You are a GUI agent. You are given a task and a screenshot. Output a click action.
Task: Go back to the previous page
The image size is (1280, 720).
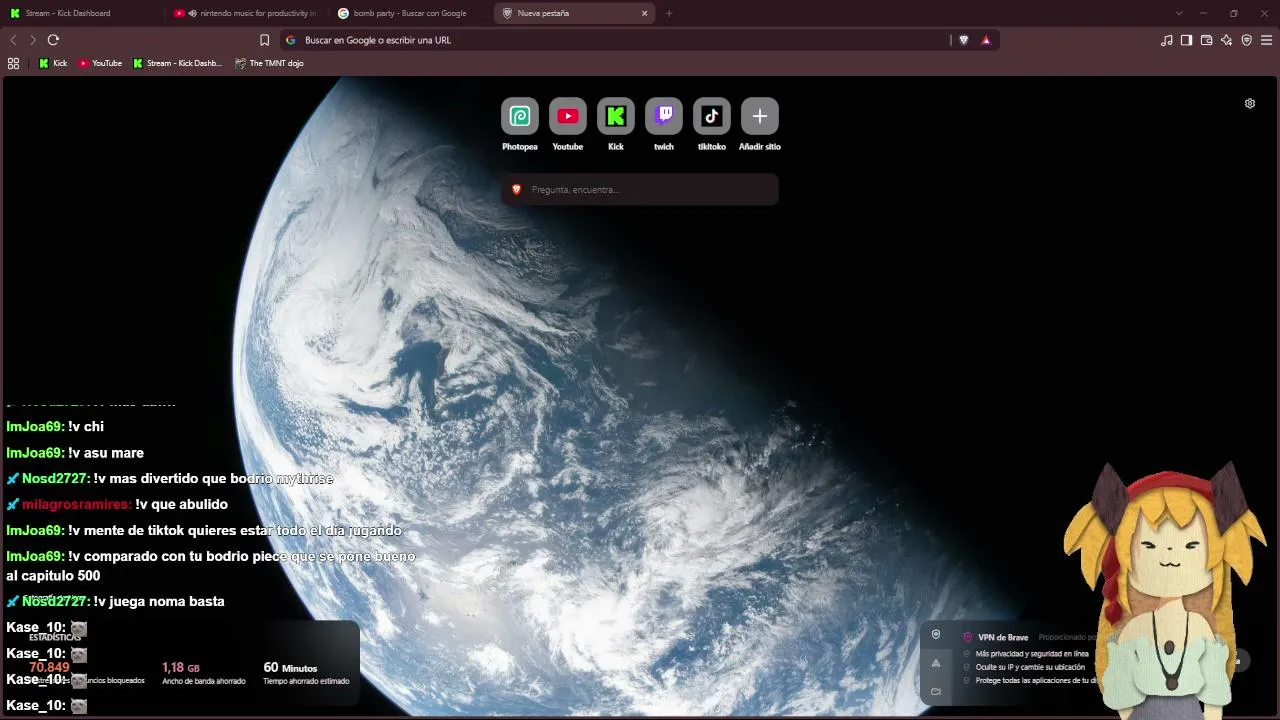[13, 40]
